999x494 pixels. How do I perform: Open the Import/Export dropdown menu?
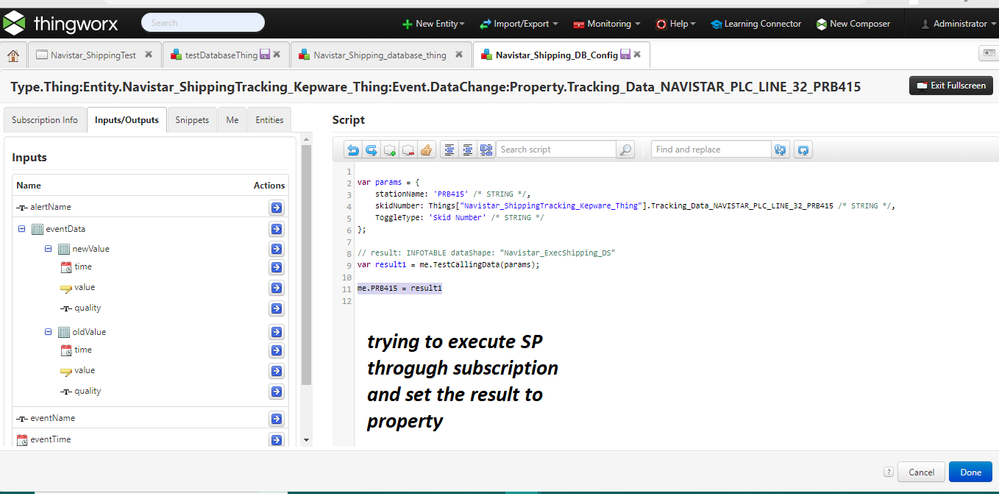tap(518, 24)
